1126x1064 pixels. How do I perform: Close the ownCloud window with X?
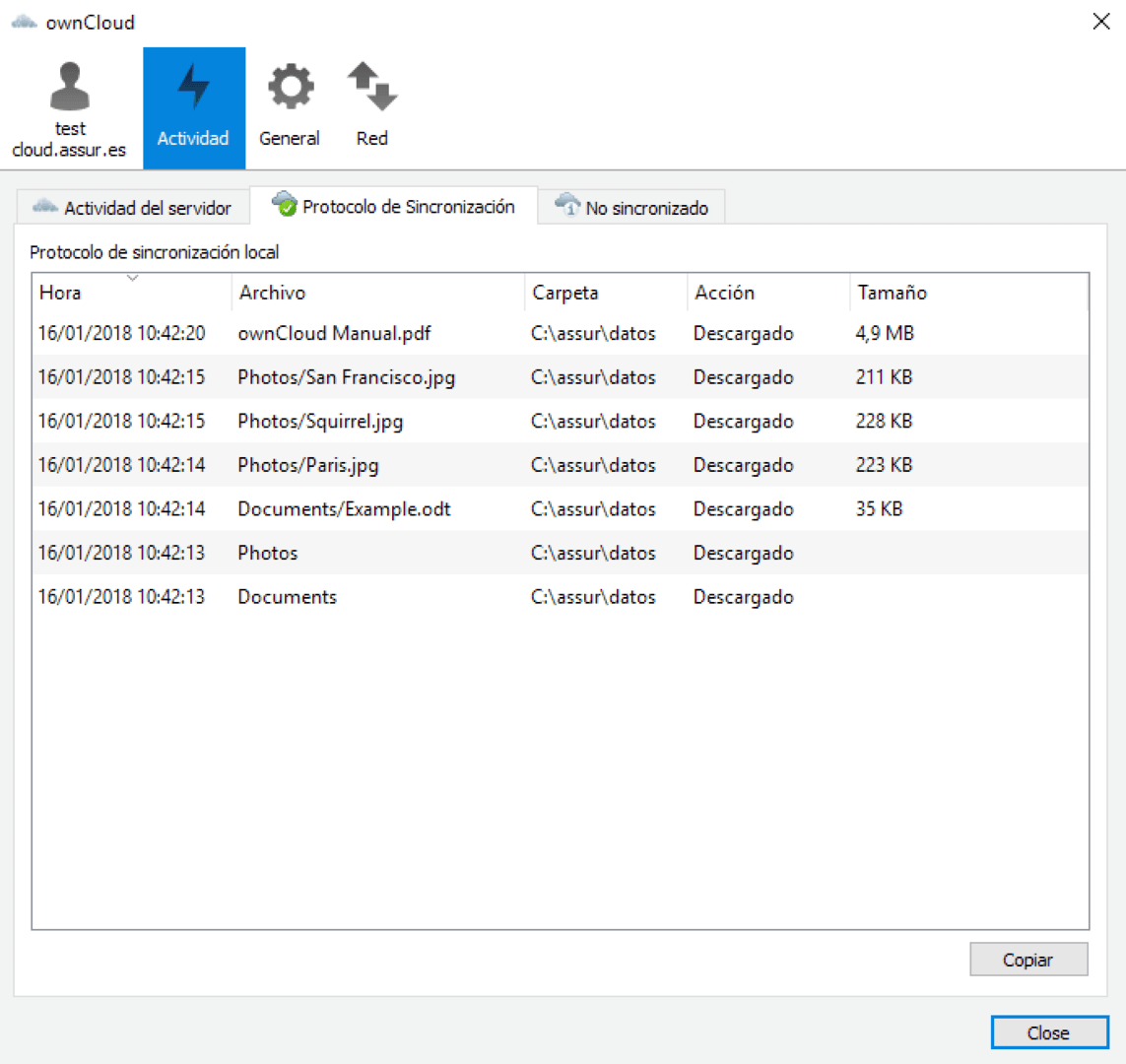pyautogui.click(x=1101, y=22)
